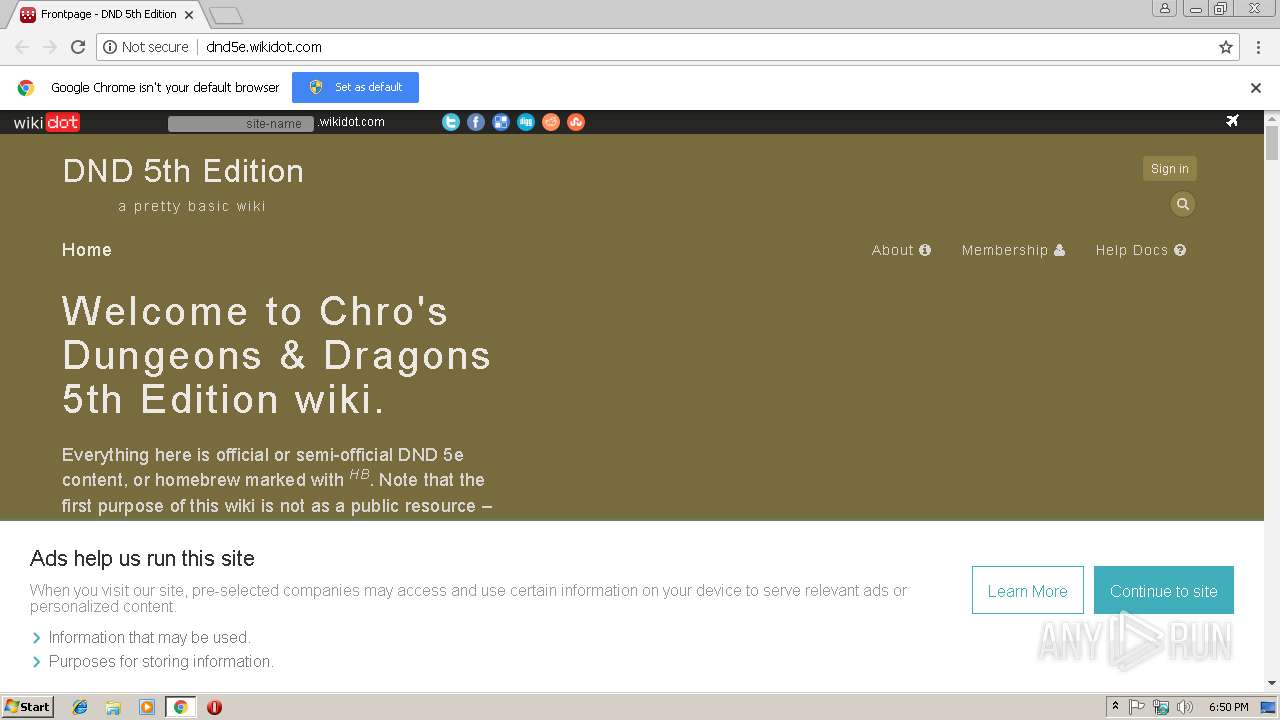Click the Twitter share icon
Screen dimensions: 1280x720
[x=451, y=122]
